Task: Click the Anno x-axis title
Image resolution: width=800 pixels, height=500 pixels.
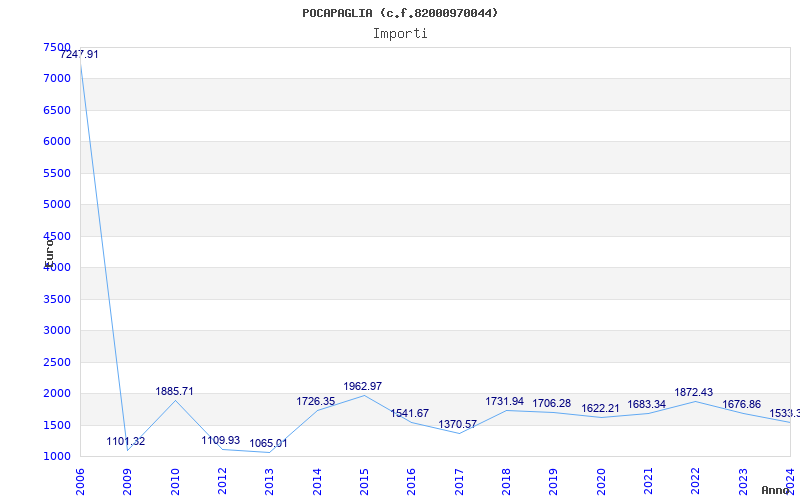Action: (778, 491)
